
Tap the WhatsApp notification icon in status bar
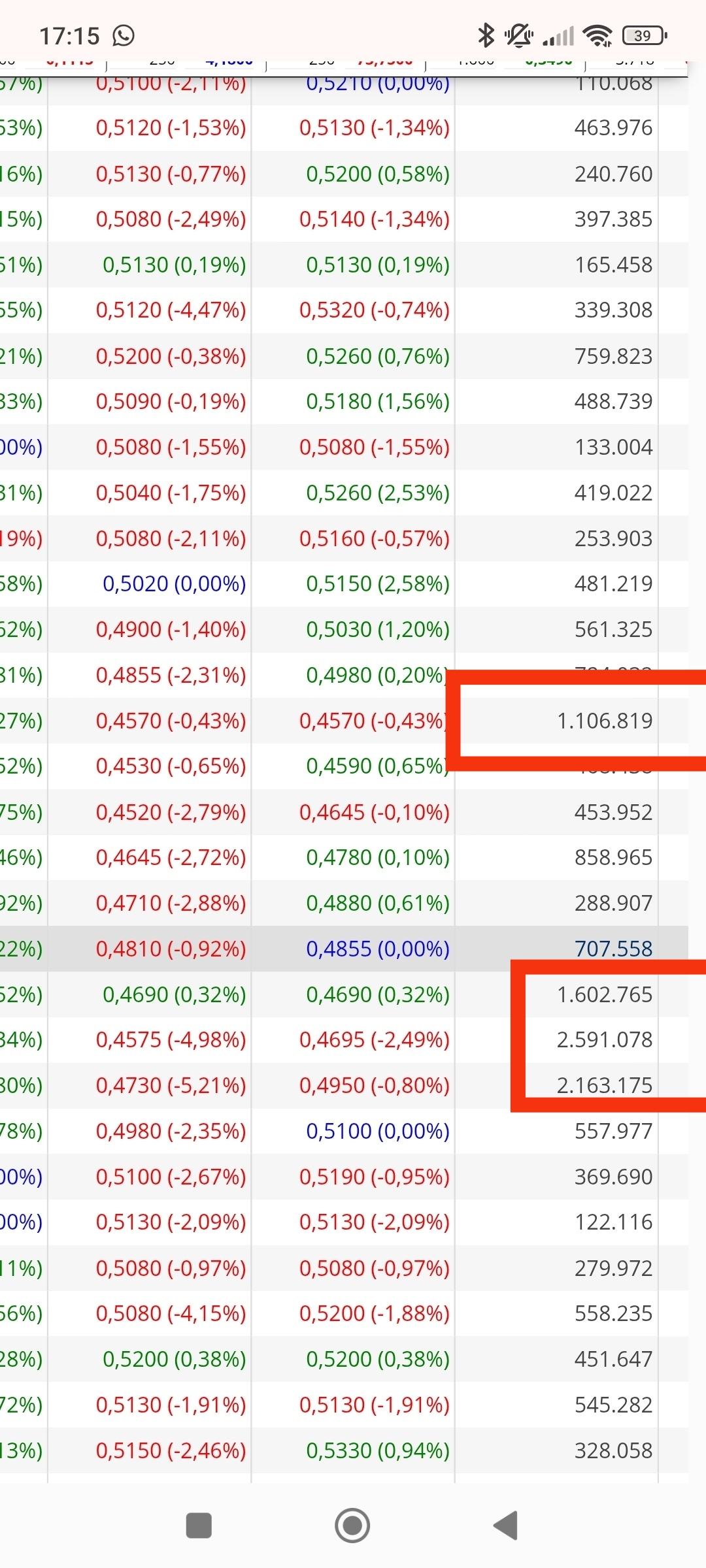coord(124,35)
